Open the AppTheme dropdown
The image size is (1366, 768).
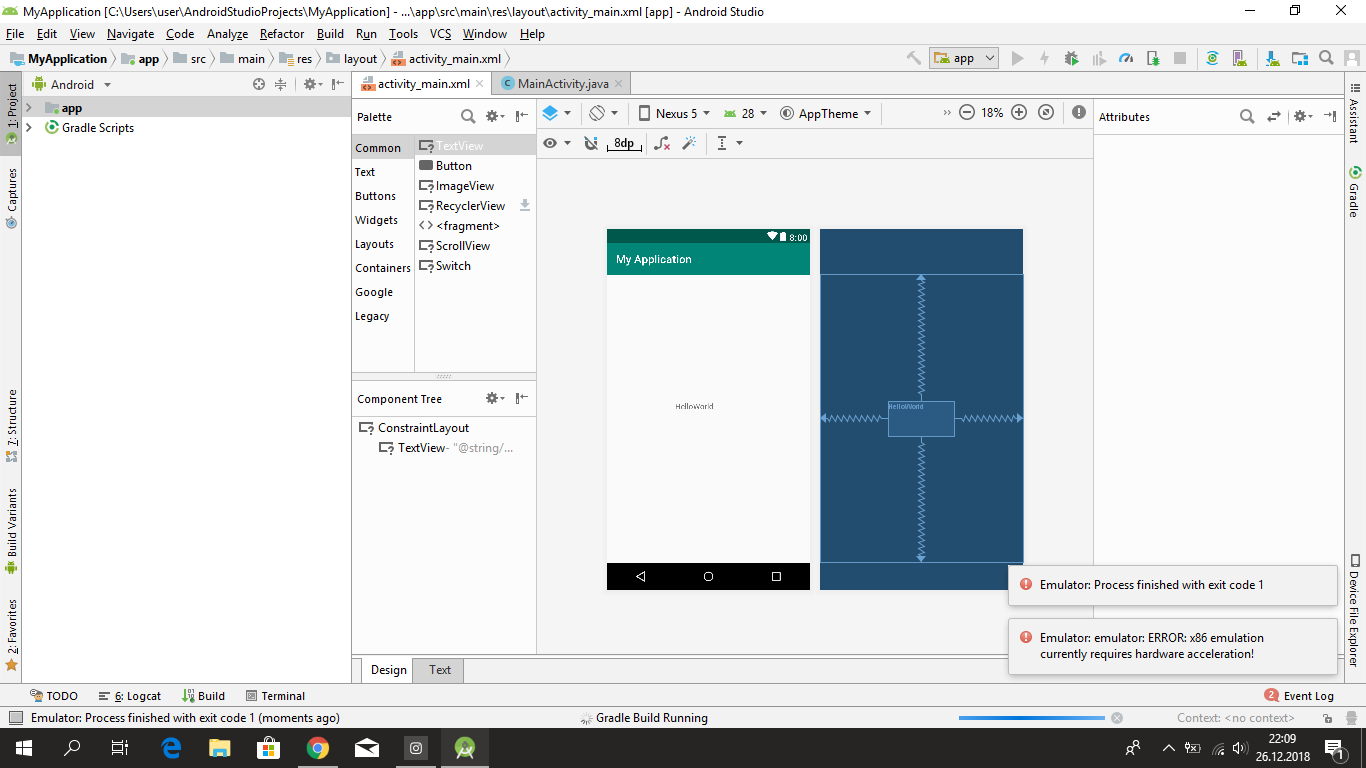(x=826, y=113)
